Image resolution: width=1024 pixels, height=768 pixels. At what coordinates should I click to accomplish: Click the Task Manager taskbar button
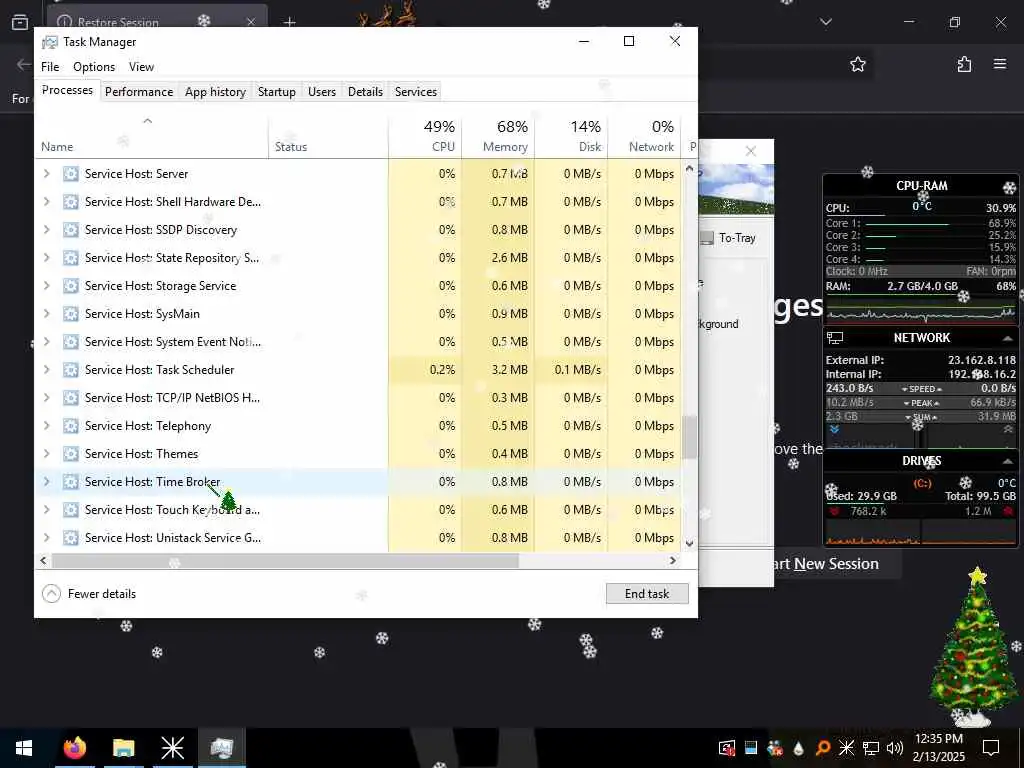(x=221, y=748)
